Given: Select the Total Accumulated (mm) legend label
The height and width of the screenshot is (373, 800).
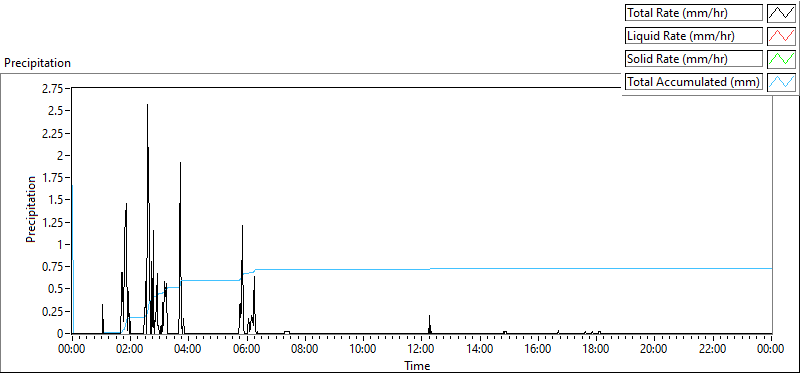Looking at the screenshot, I should point(694,82).
